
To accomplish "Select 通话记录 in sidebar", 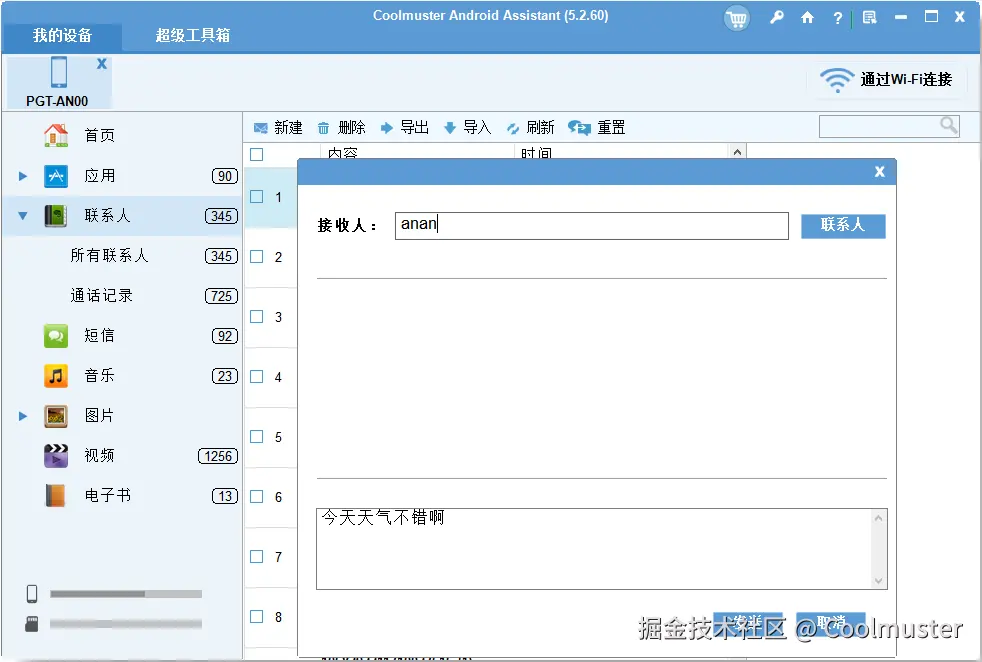I will click(x=101, y=296).
